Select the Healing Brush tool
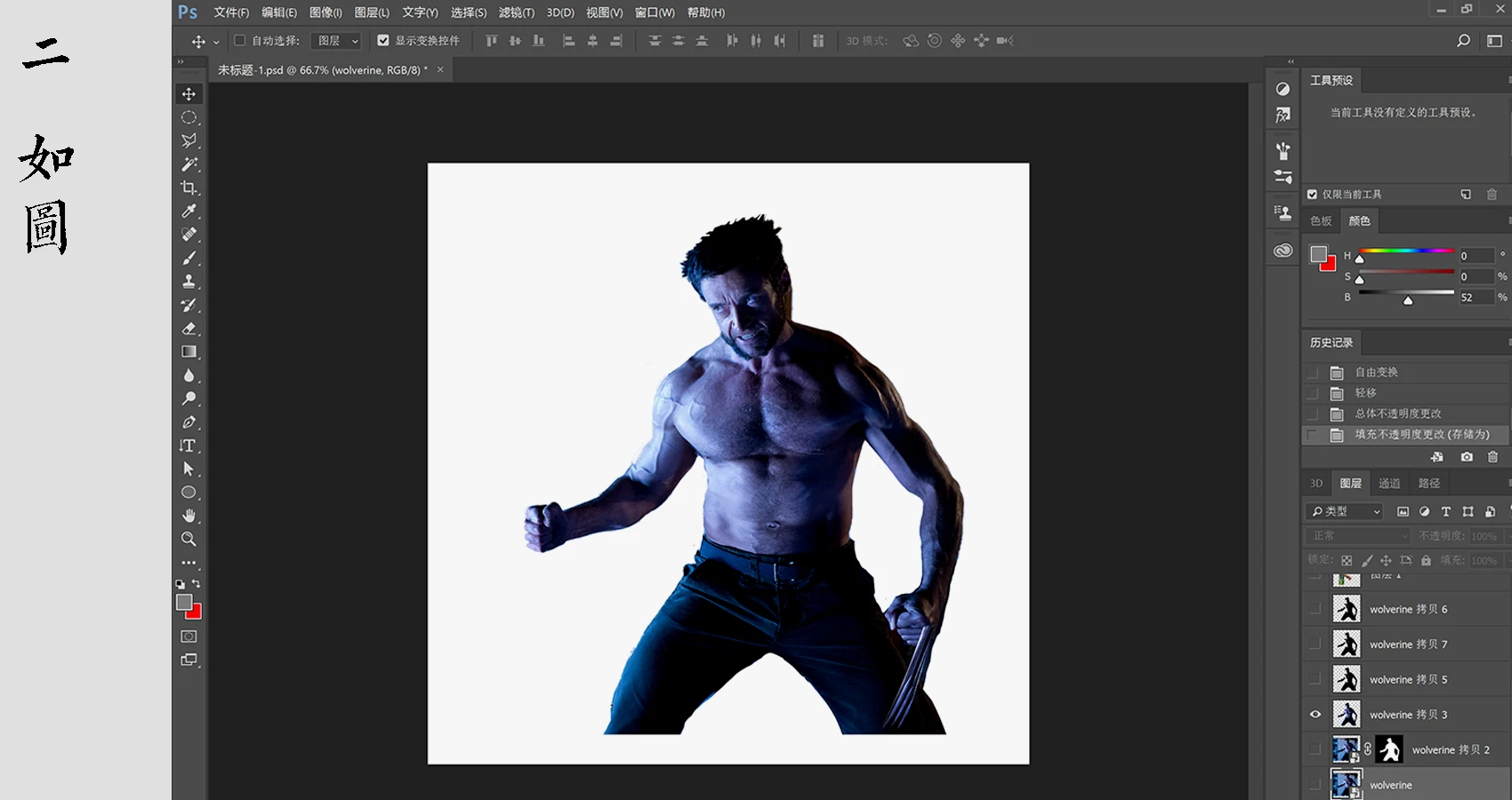This screenshot has width=1512, height=800. coord(189,235)
